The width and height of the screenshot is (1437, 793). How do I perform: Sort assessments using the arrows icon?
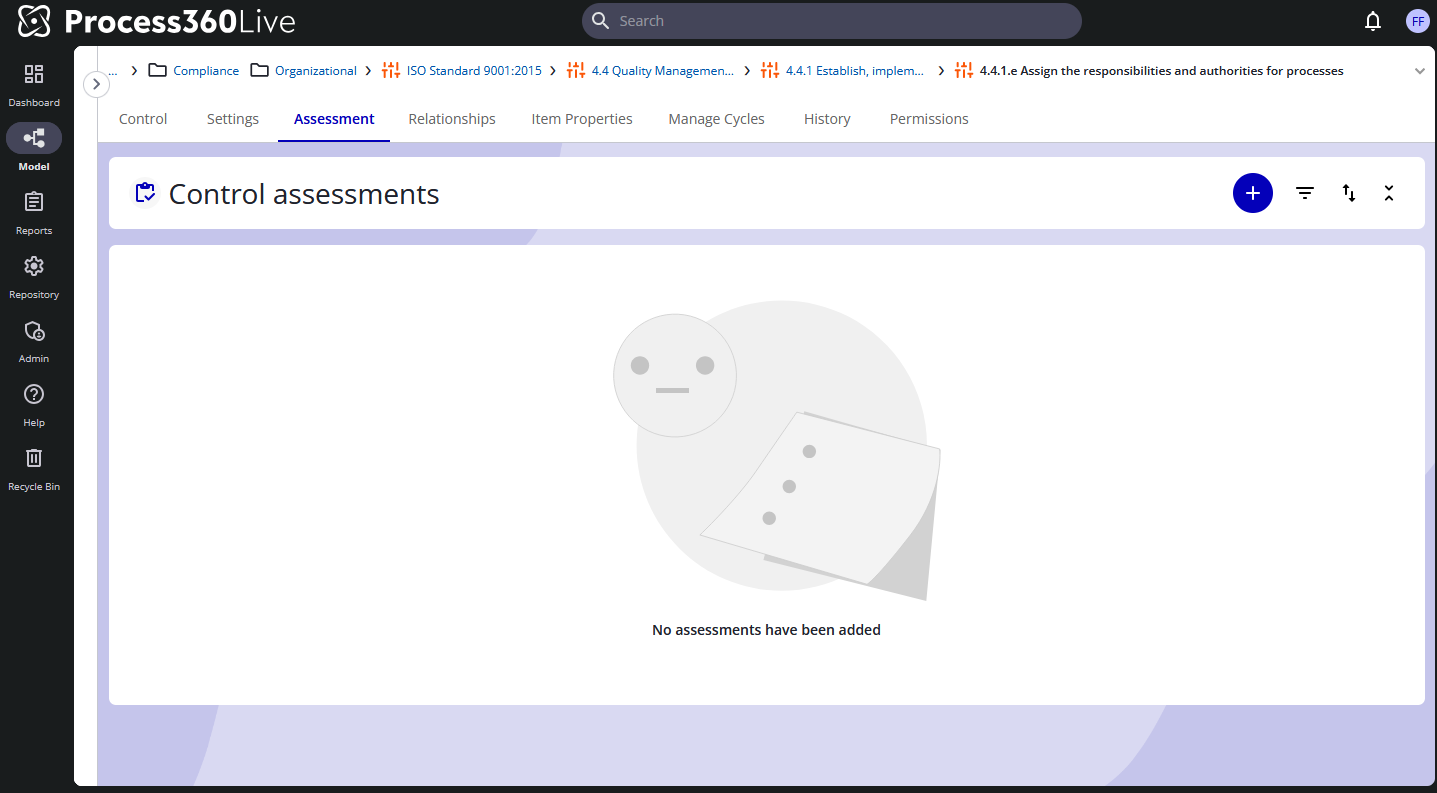point(1349,193)
